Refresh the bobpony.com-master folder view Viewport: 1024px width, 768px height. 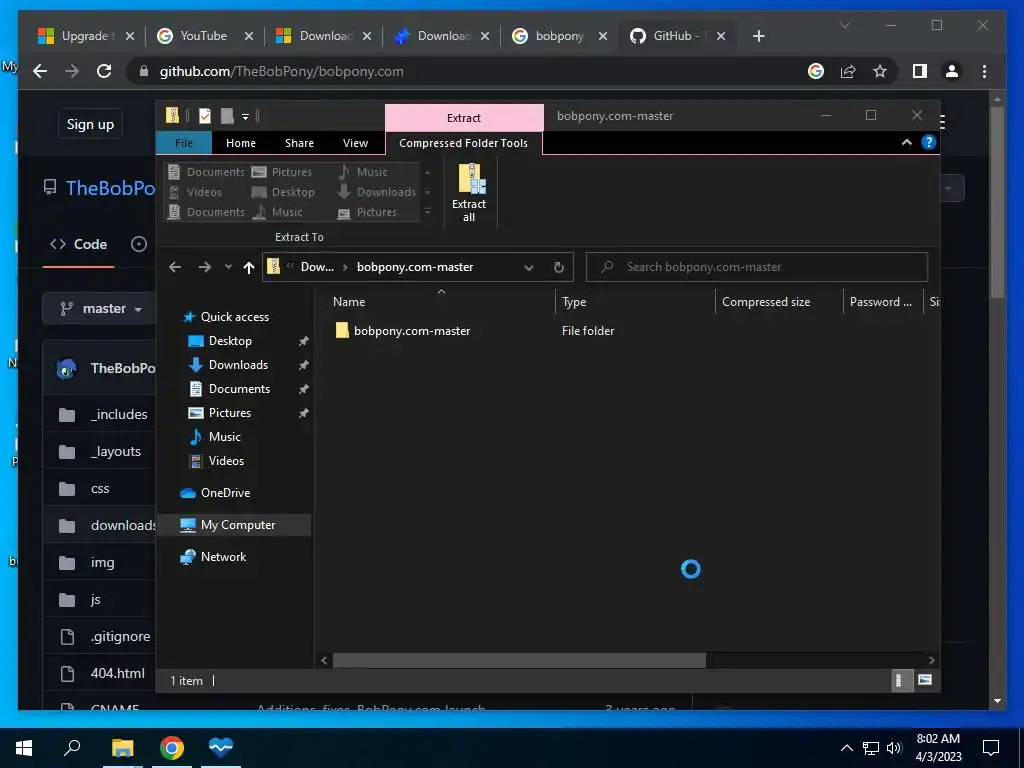pyautogui.click(x=558, y=267)
